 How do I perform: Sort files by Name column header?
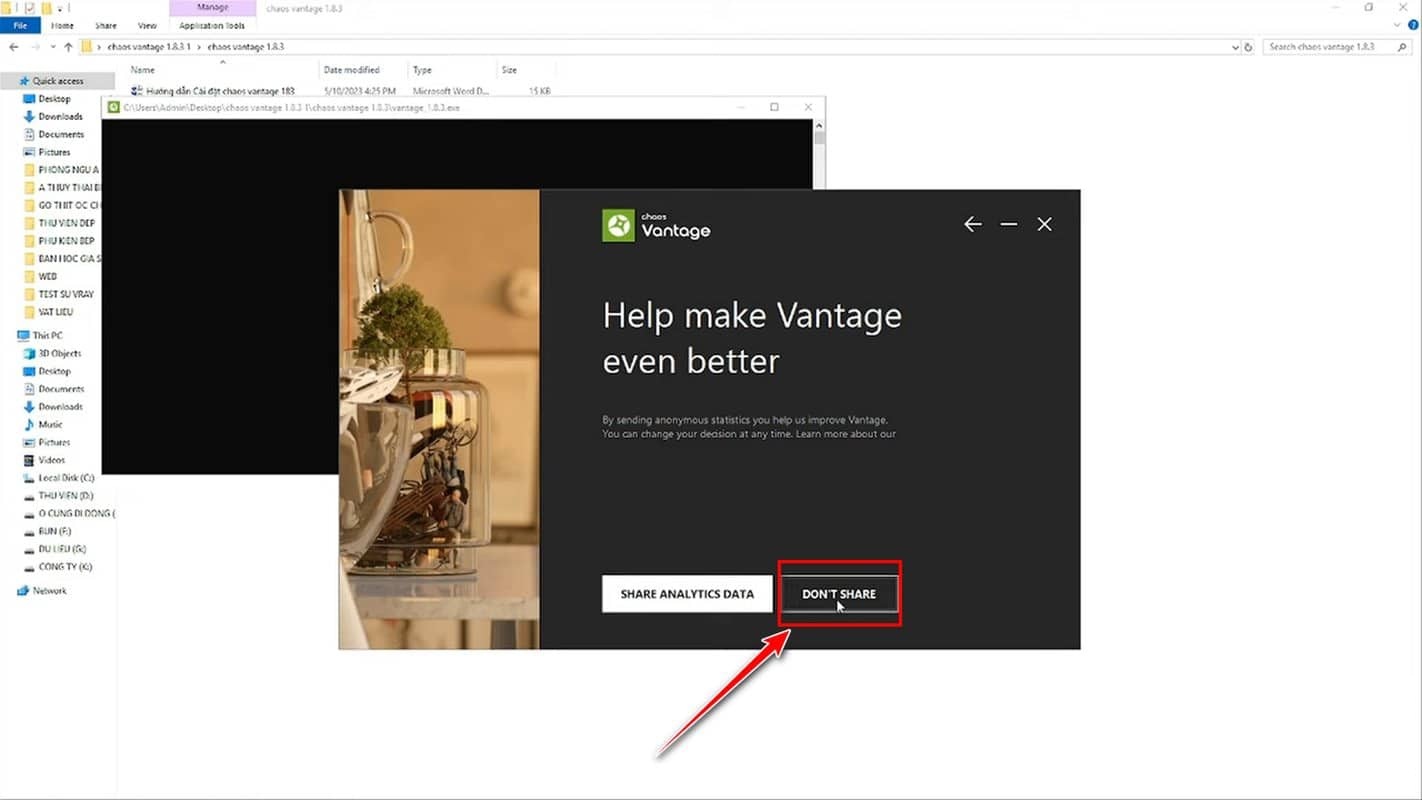click(x=143, y=70)
